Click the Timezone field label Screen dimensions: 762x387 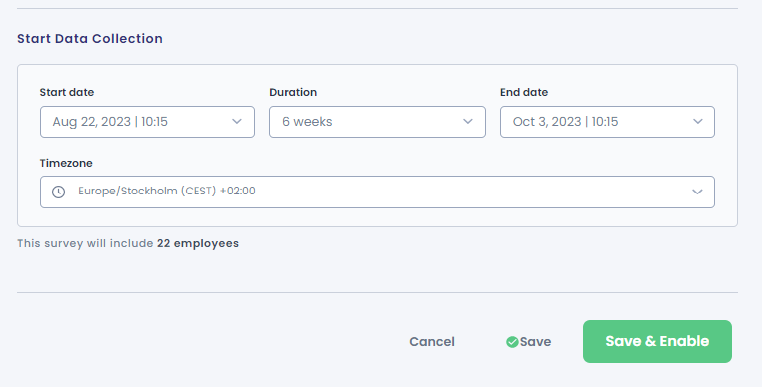66,163
